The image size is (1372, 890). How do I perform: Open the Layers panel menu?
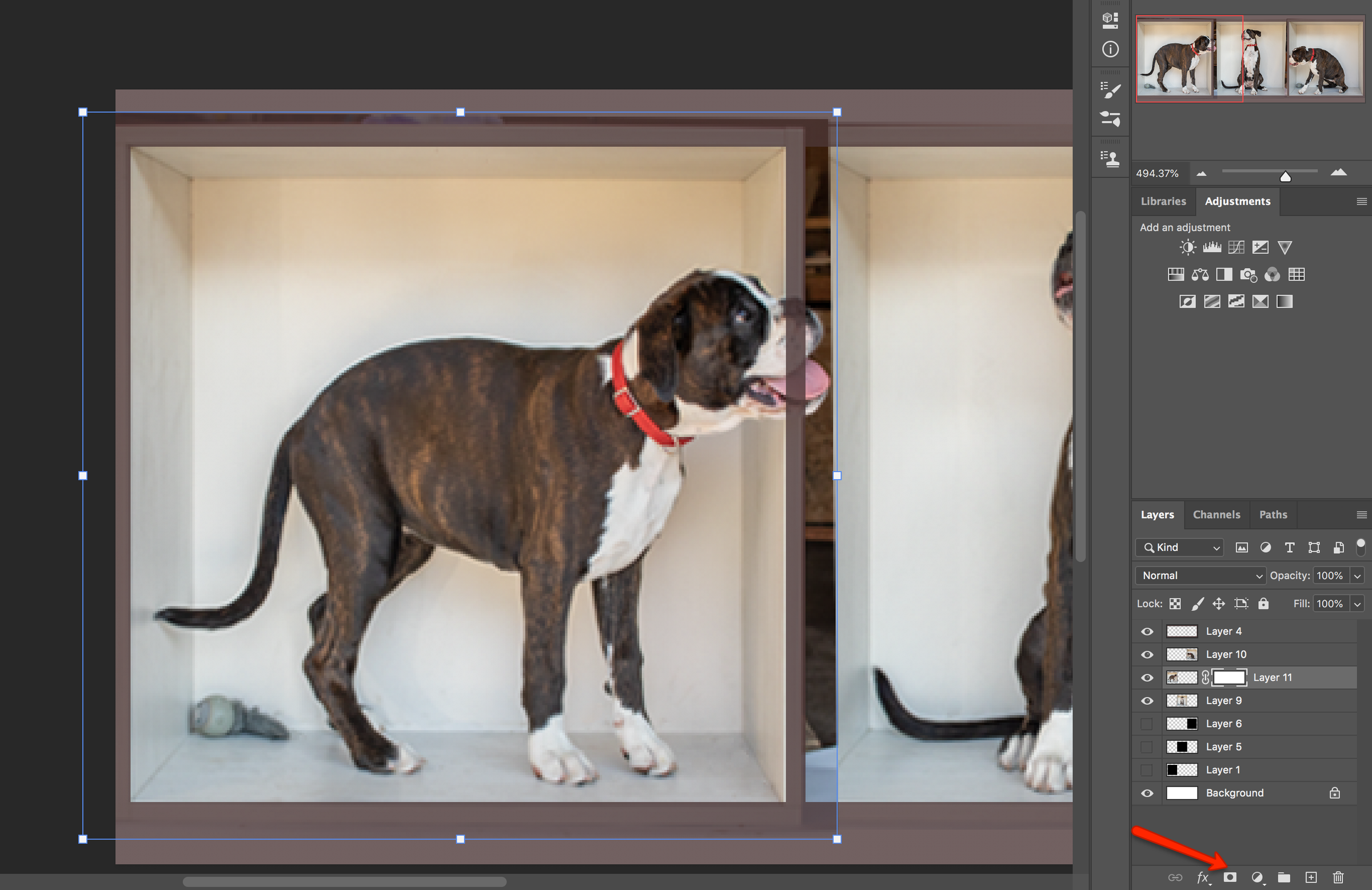point(1362,515)
